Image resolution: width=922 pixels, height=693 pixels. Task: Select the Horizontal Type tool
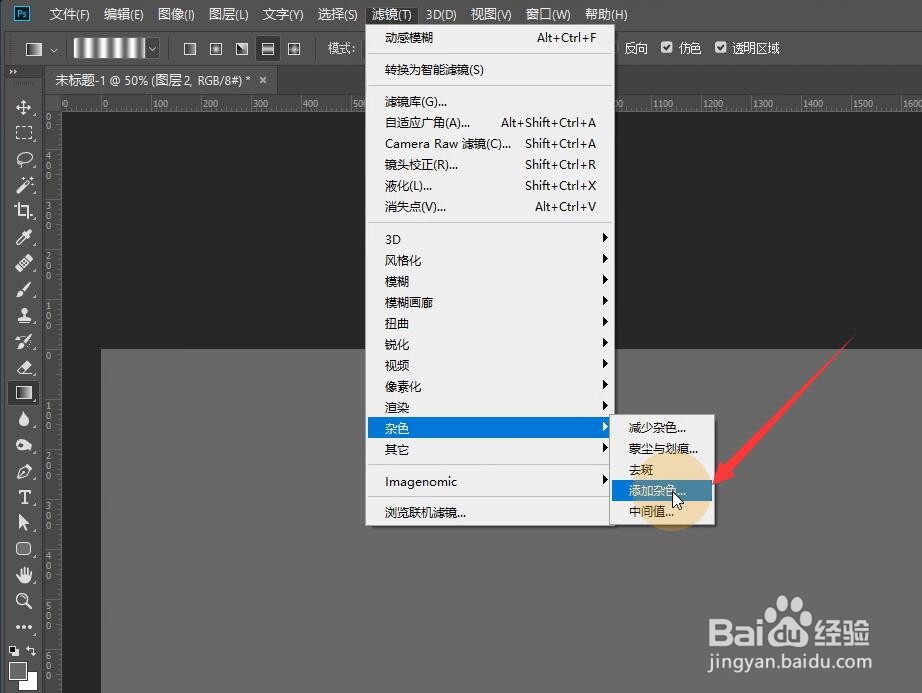[24, 497]
